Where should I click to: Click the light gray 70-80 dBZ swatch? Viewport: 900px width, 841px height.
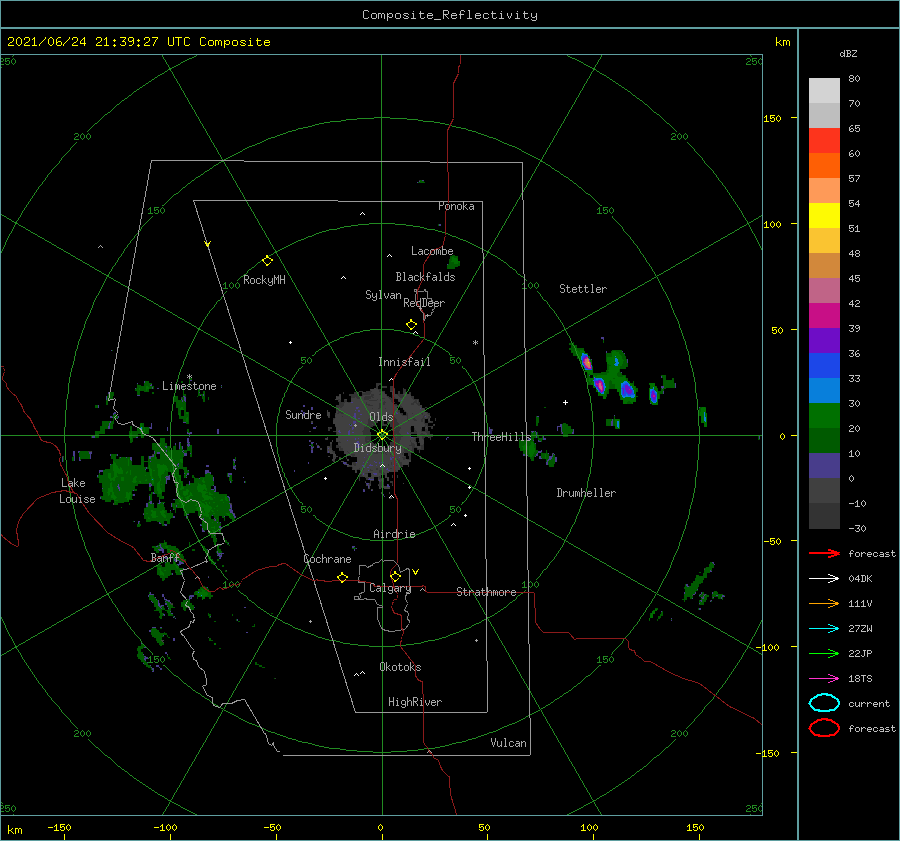point(824,90)
